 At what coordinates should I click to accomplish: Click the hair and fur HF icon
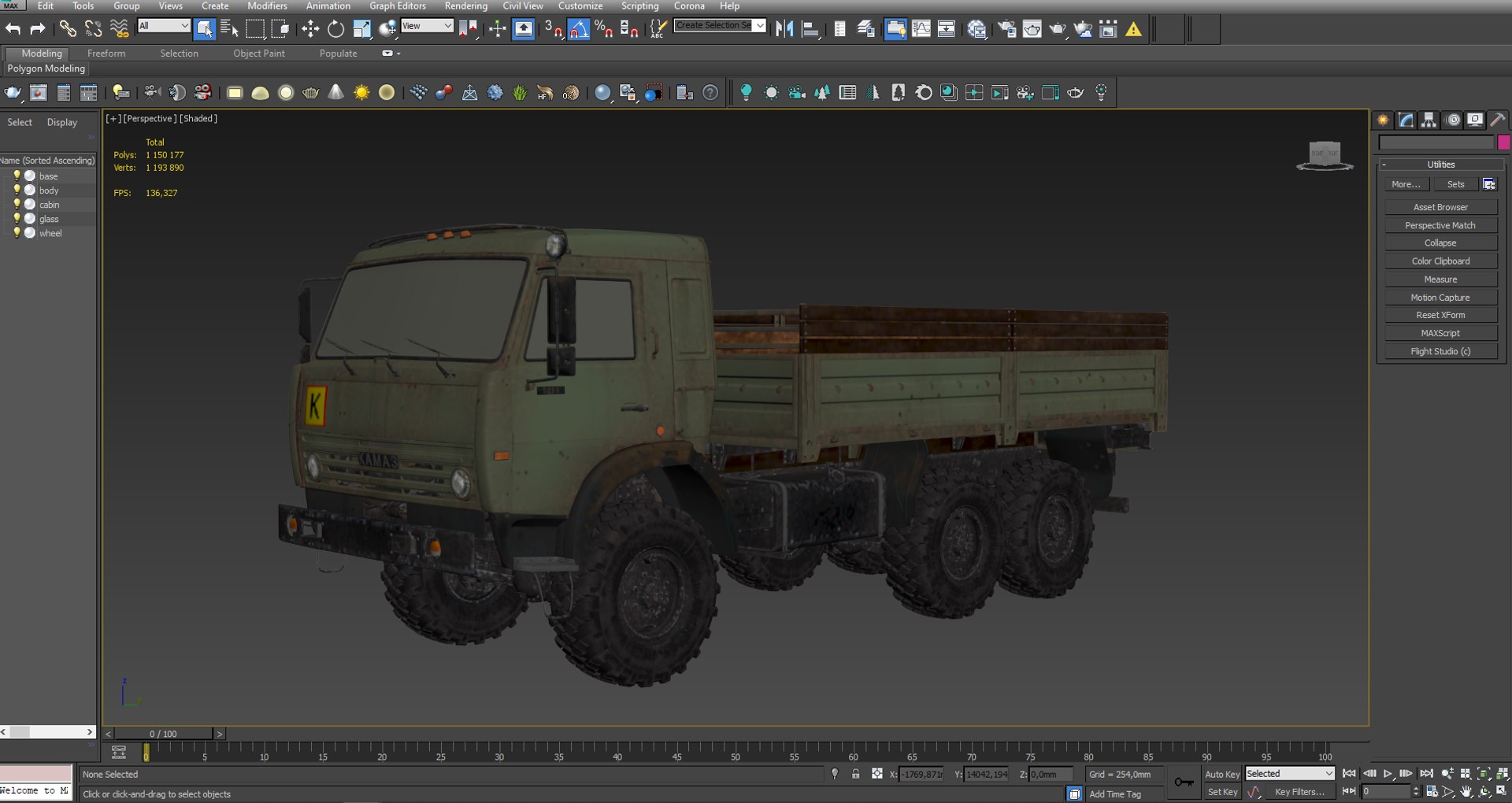point(545,93)
